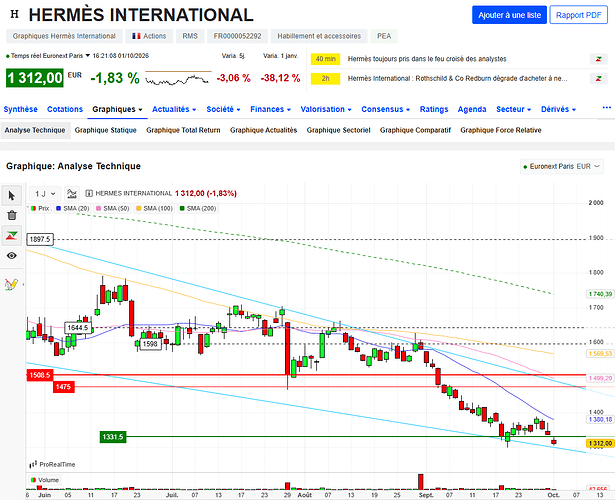Expand the Valorisation menu
Screen dimensions: 615x500
[x=326, y=109]
